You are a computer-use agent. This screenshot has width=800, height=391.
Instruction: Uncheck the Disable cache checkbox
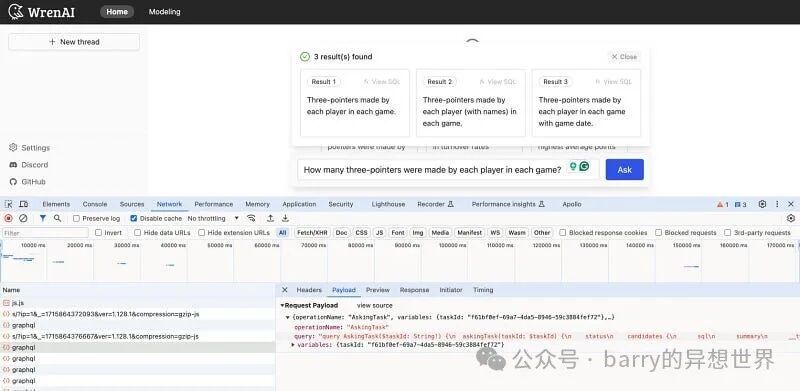[x=134, y=218]
